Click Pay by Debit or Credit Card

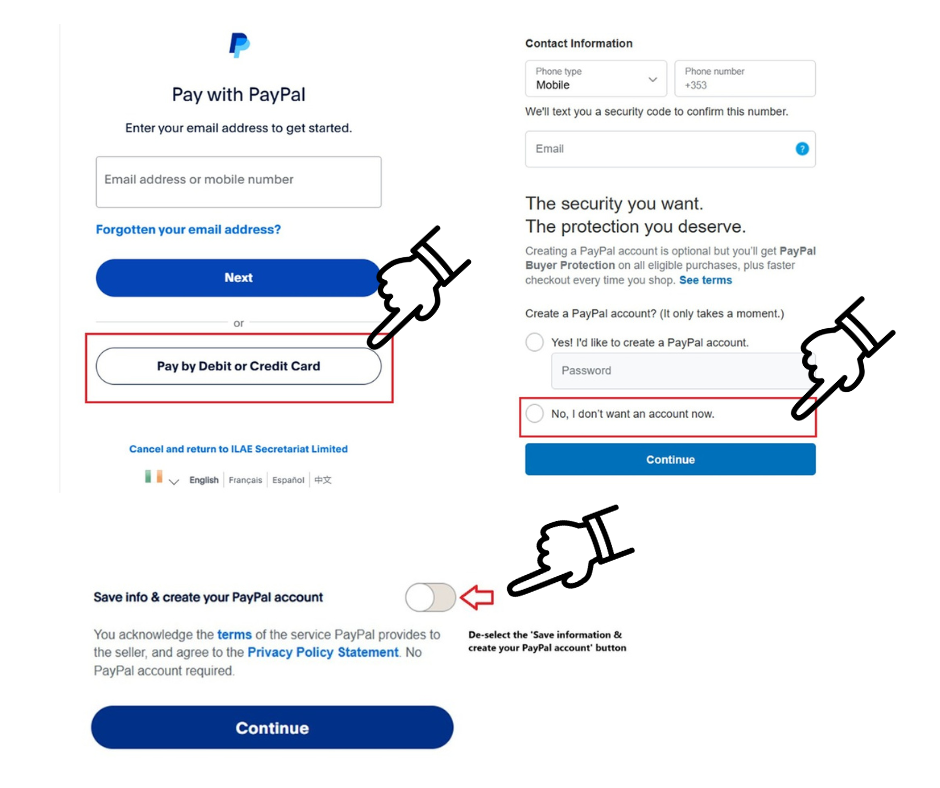pos(238,366)
